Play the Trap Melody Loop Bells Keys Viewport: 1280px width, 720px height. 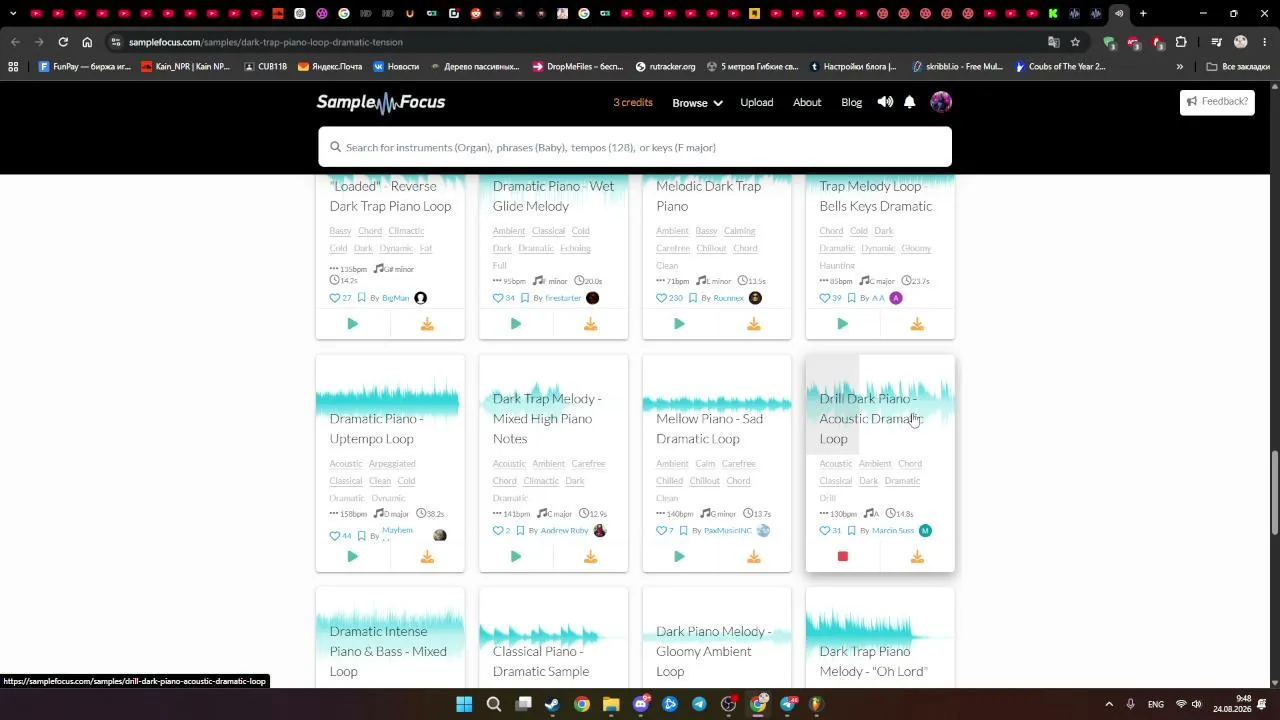click(x=842, y=324)
